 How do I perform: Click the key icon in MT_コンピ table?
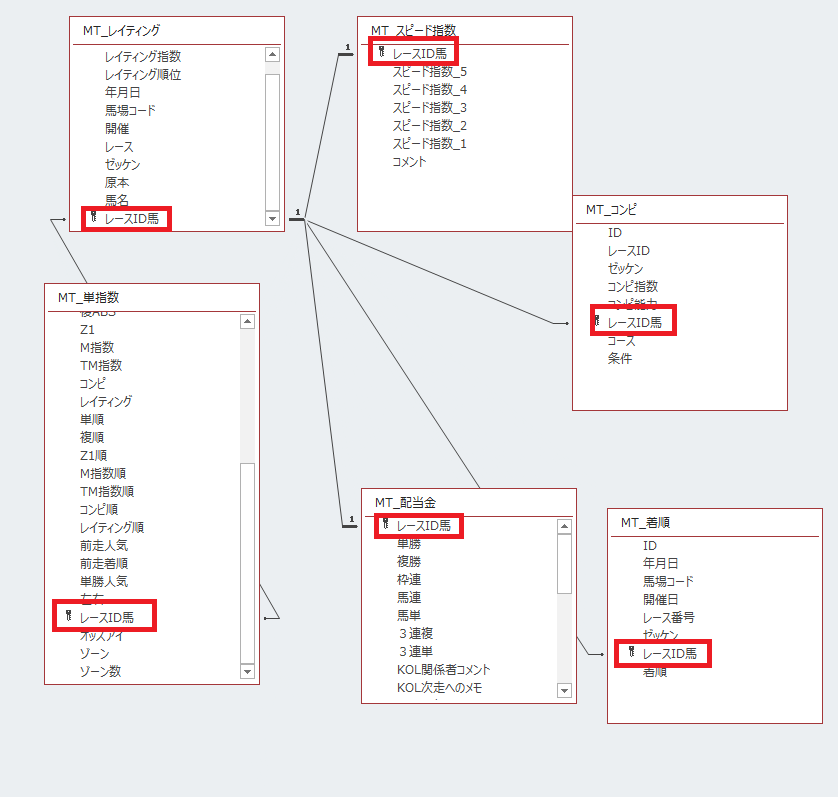[x=597, y=321]
